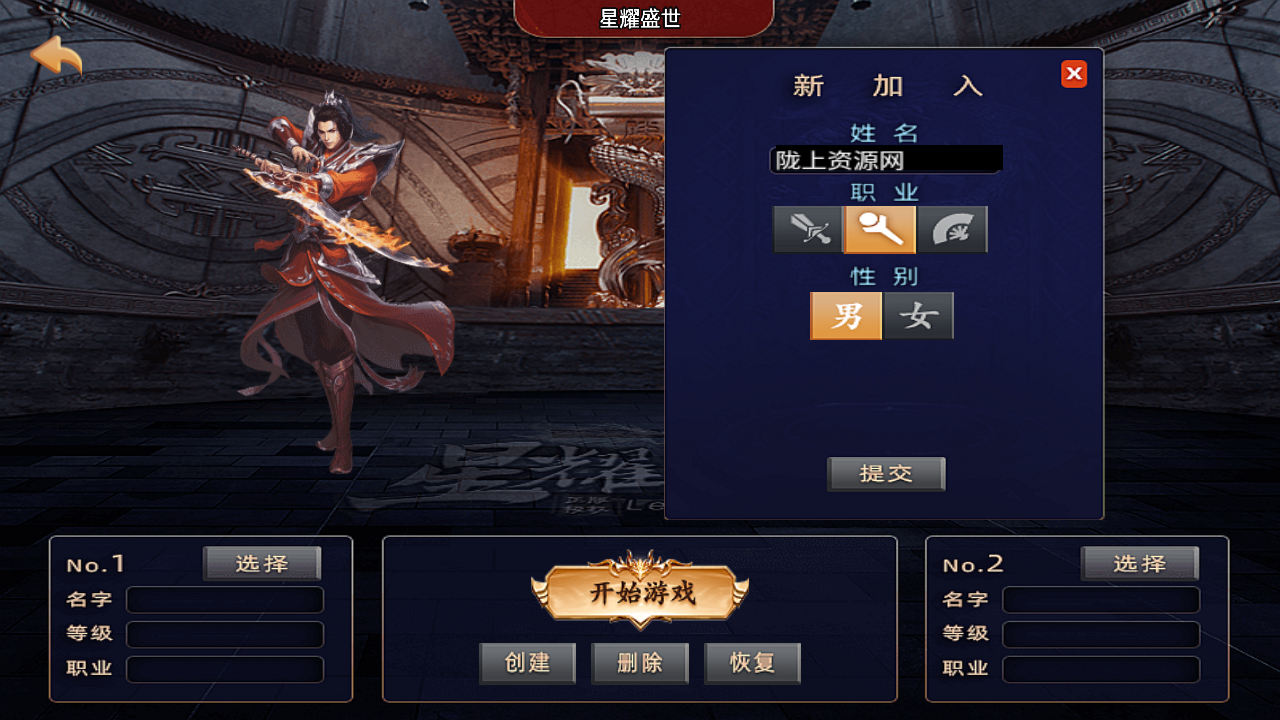
Task: Choose male gender 男
Action: (846, 316)
